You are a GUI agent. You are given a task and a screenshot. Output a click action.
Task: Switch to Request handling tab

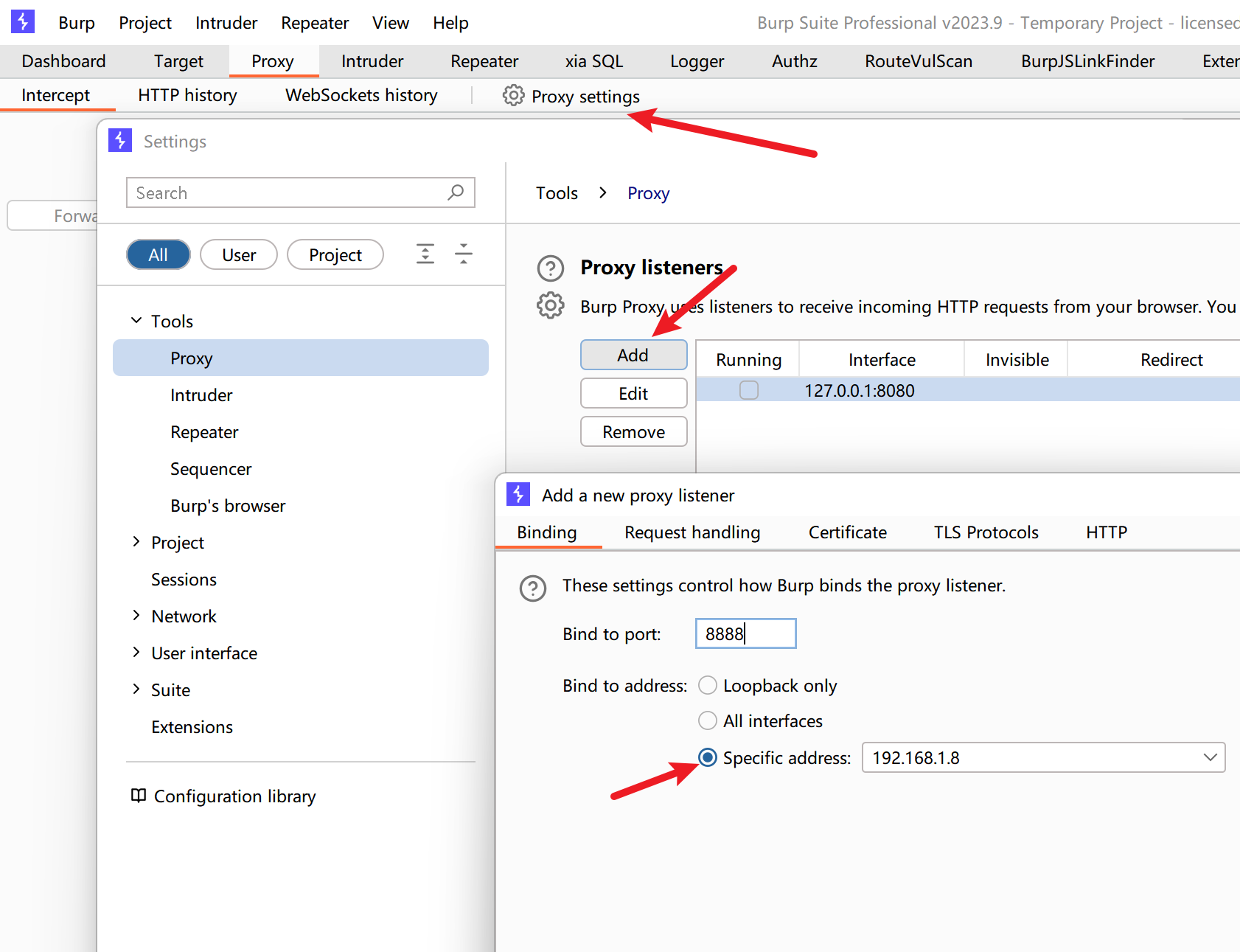692,532
